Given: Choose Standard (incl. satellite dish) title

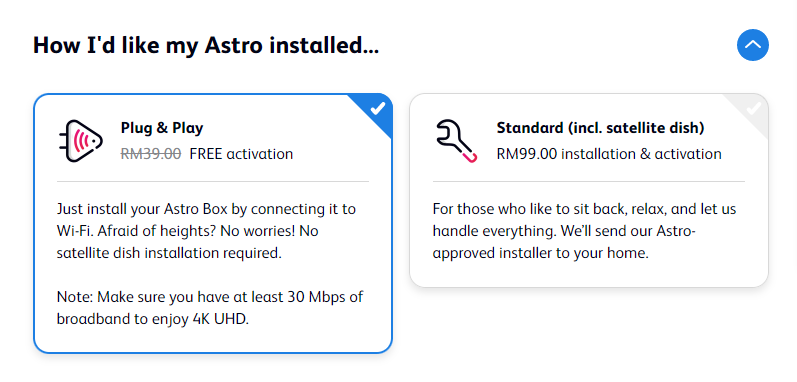Looking at the screenshot, I should click(600, 128).
